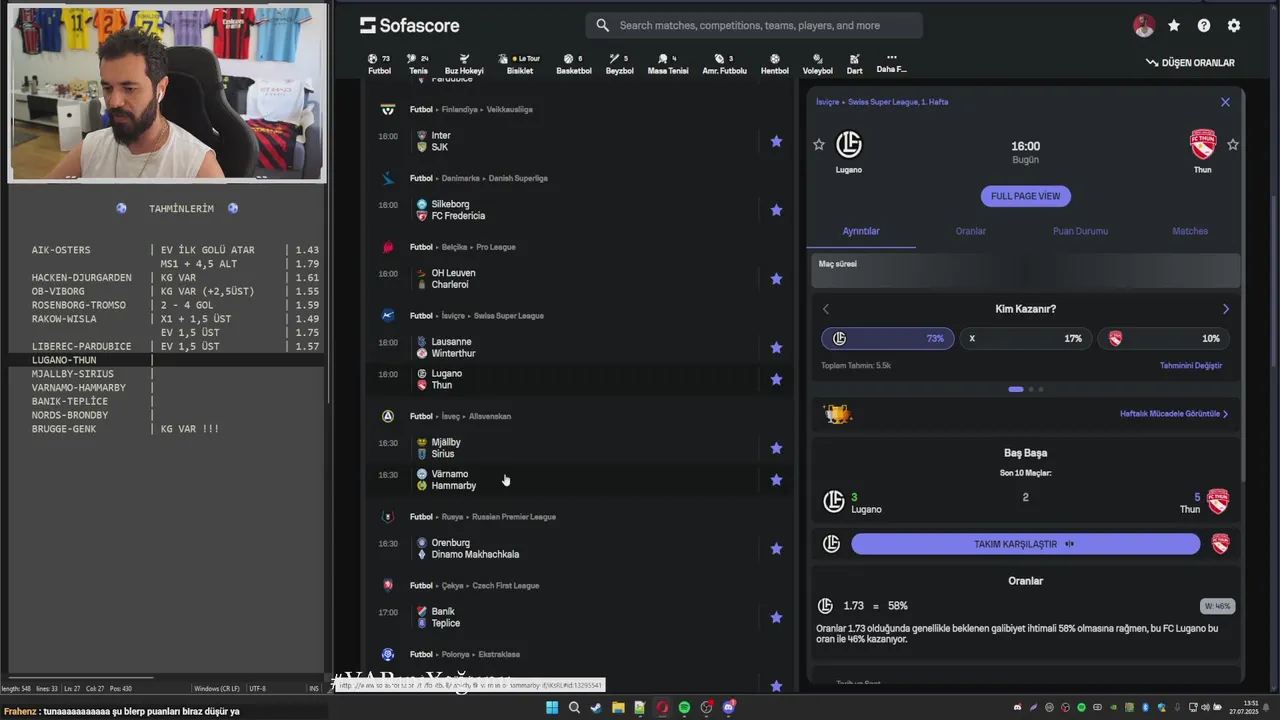The image size is (1280, 720).
Task: Open the Futbol sport category
Action: 380,64
